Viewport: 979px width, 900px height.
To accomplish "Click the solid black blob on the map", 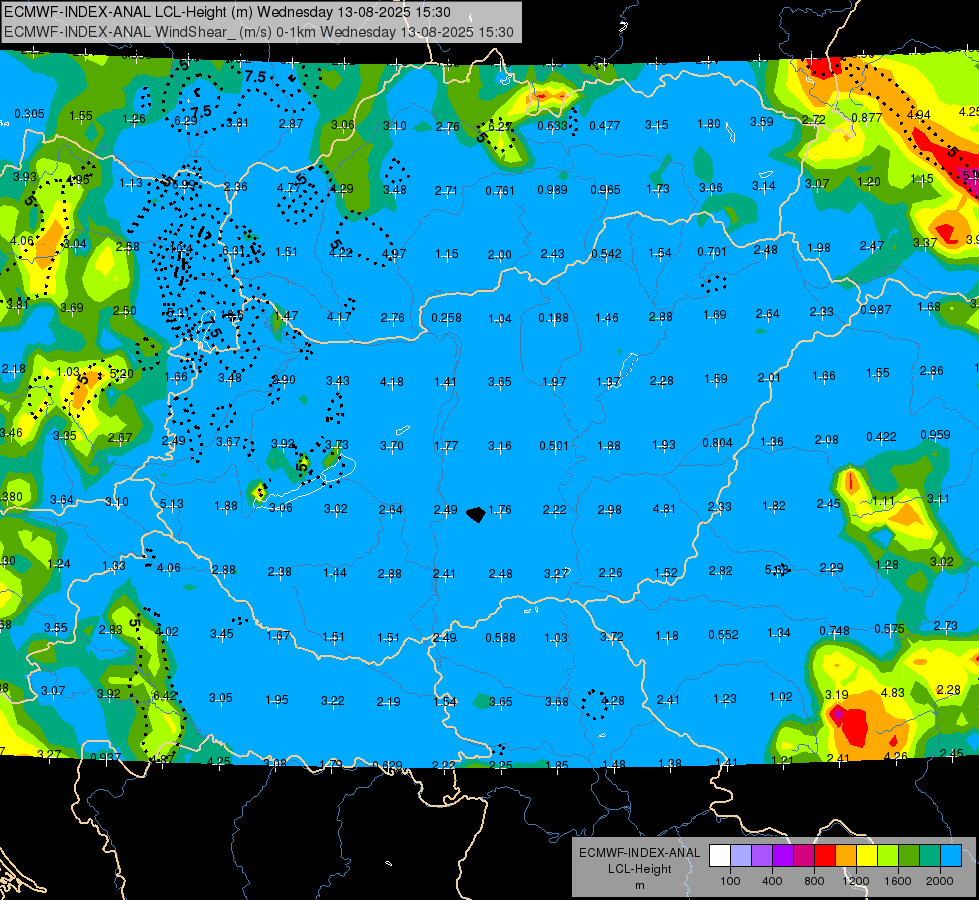I will [x=476, y=515].
